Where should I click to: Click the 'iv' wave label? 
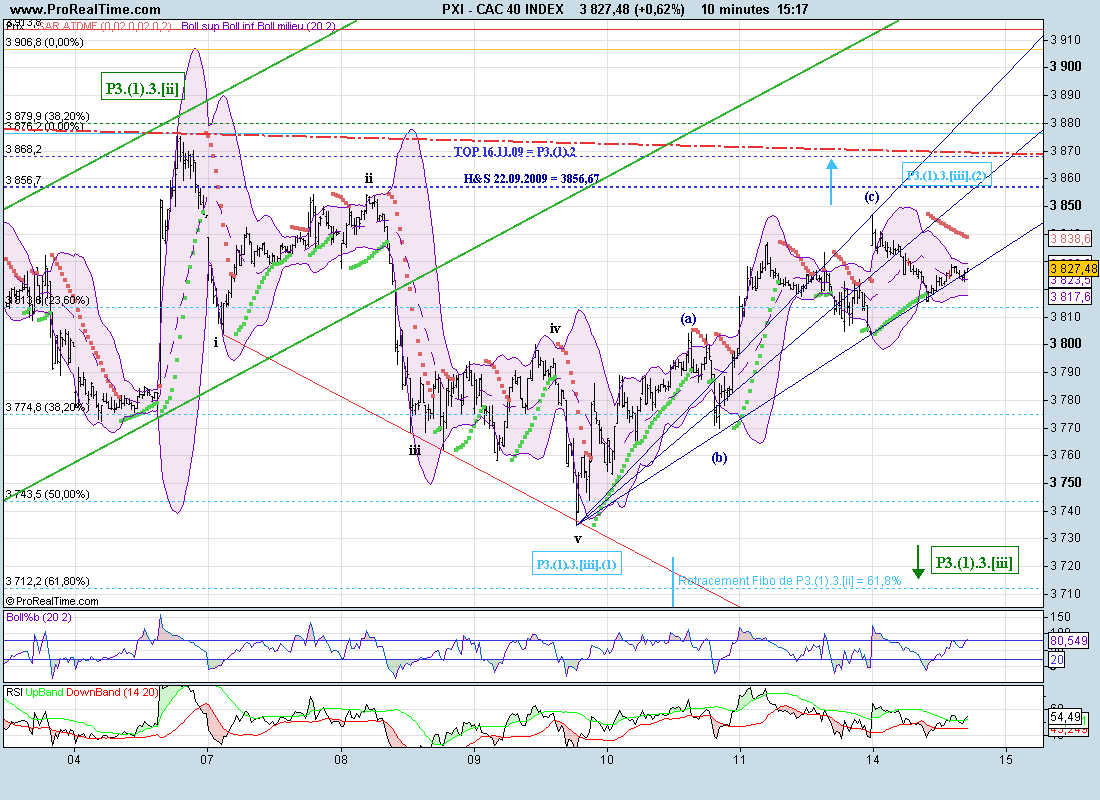(x=555, y=328)
